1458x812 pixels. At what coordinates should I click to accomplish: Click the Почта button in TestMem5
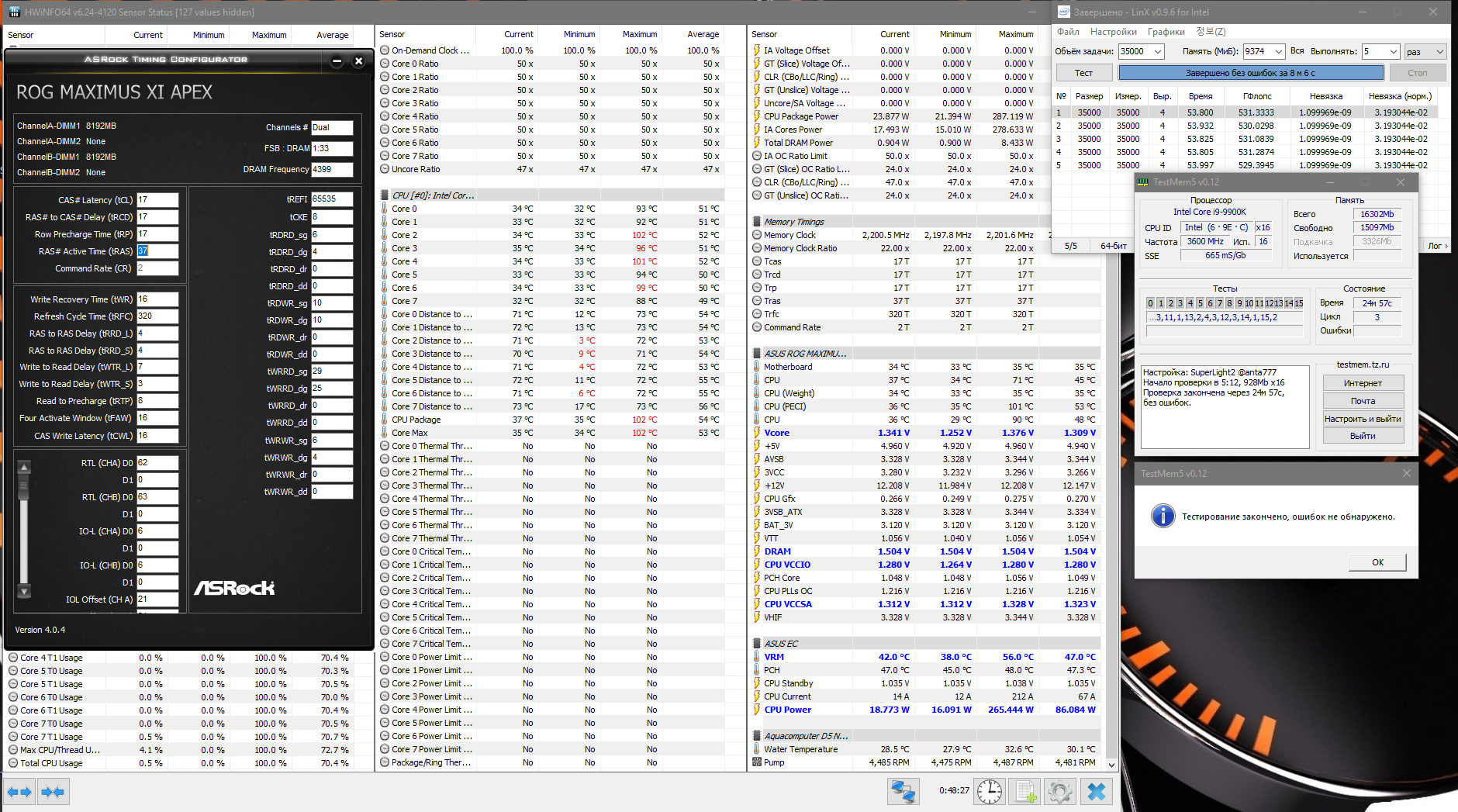click(1363, 401)
